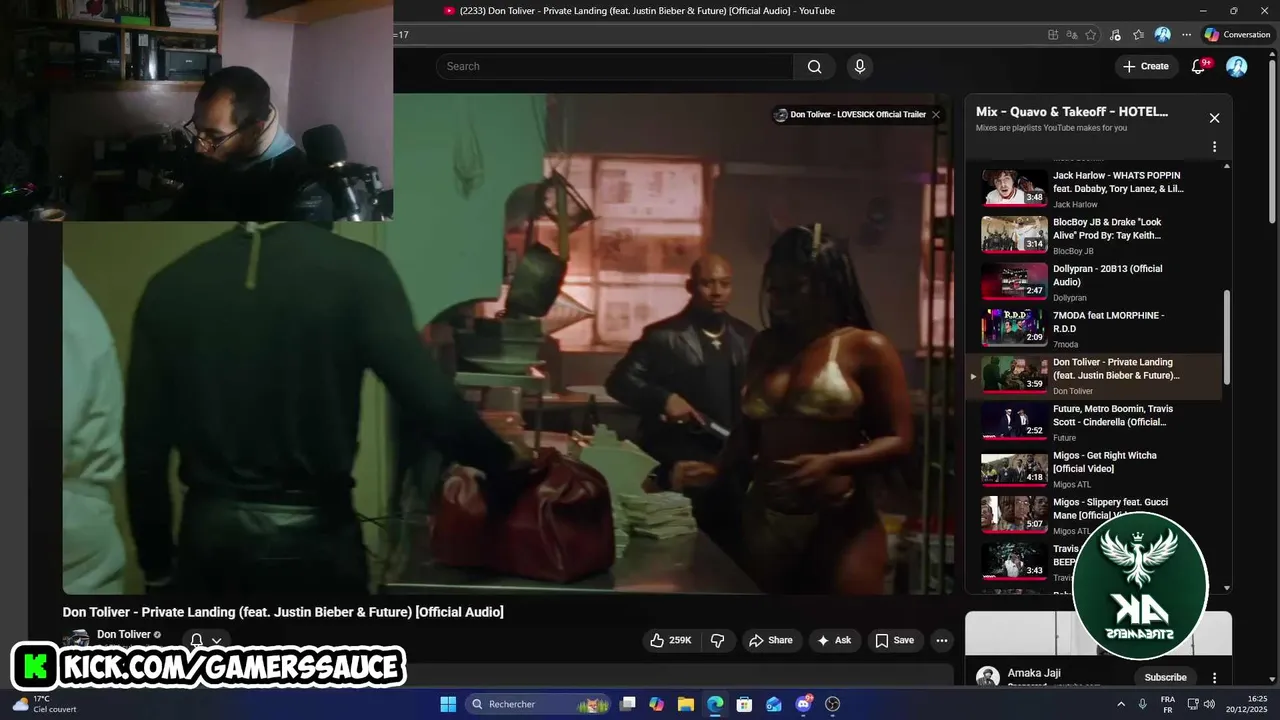Viewport: 1280px width, 720px height.
Task: Start voice search with the microphone icon
Action: tap(859, 66)
